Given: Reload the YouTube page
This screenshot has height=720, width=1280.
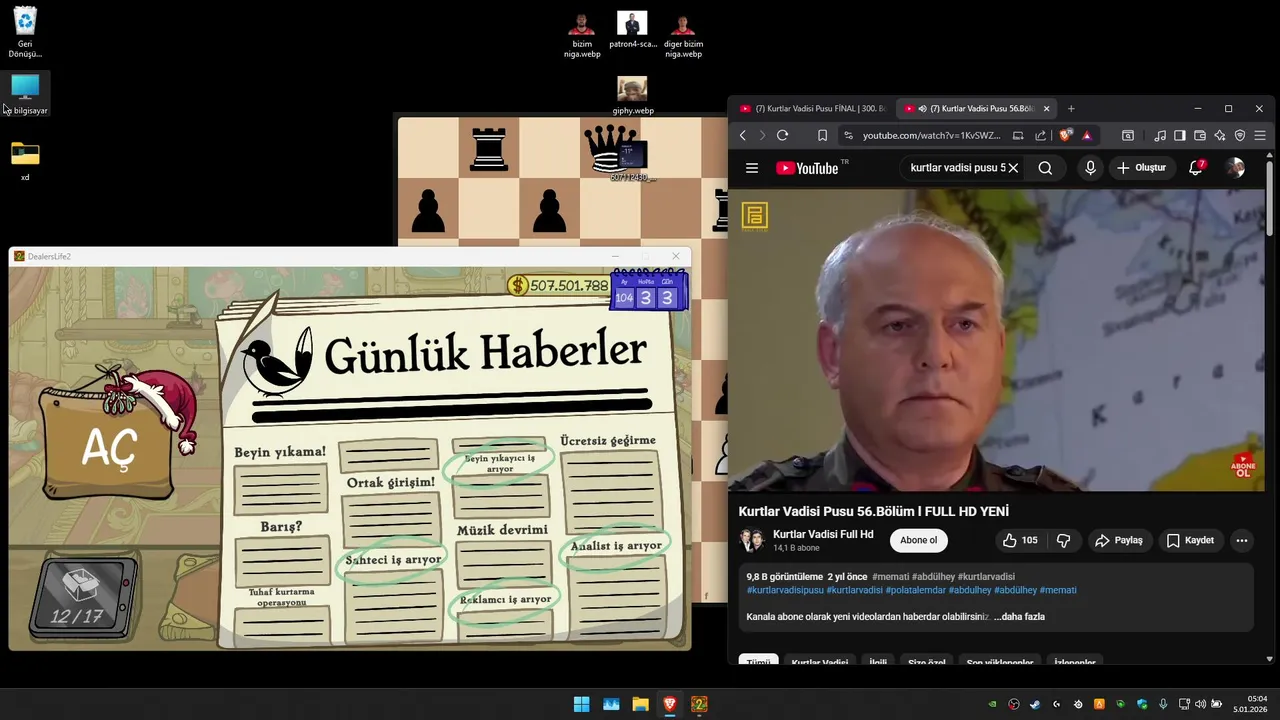Looking at the screenshot, I should tap(782, 135).
